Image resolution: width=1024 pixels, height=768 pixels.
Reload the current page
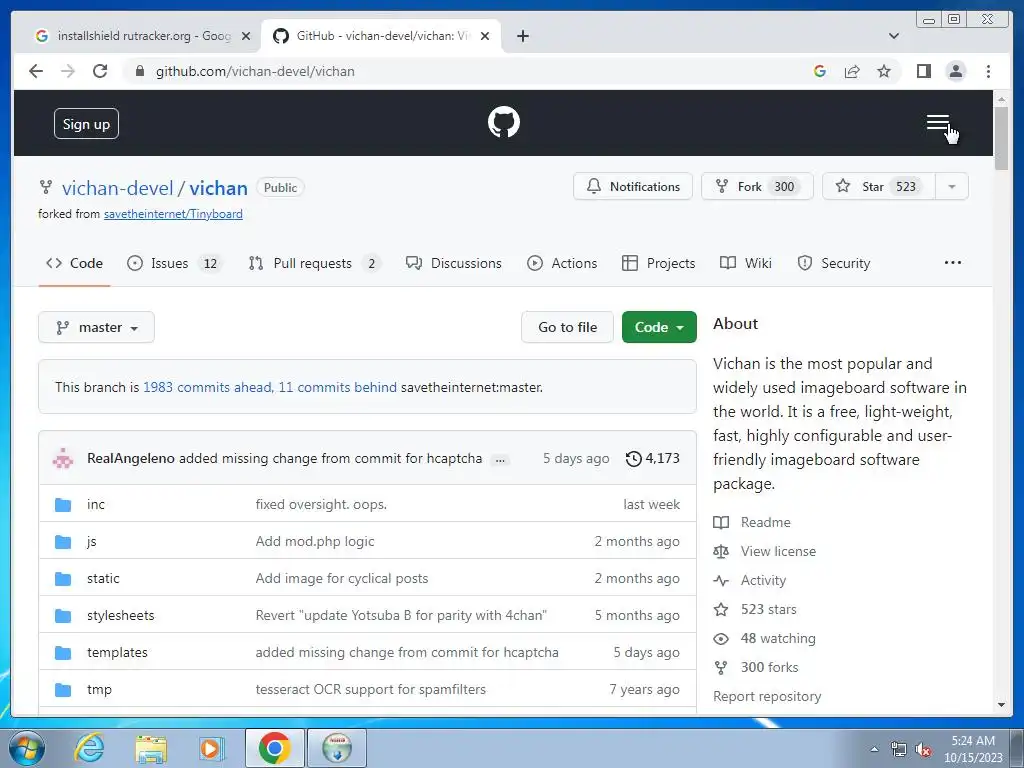(x=100, y=71)
